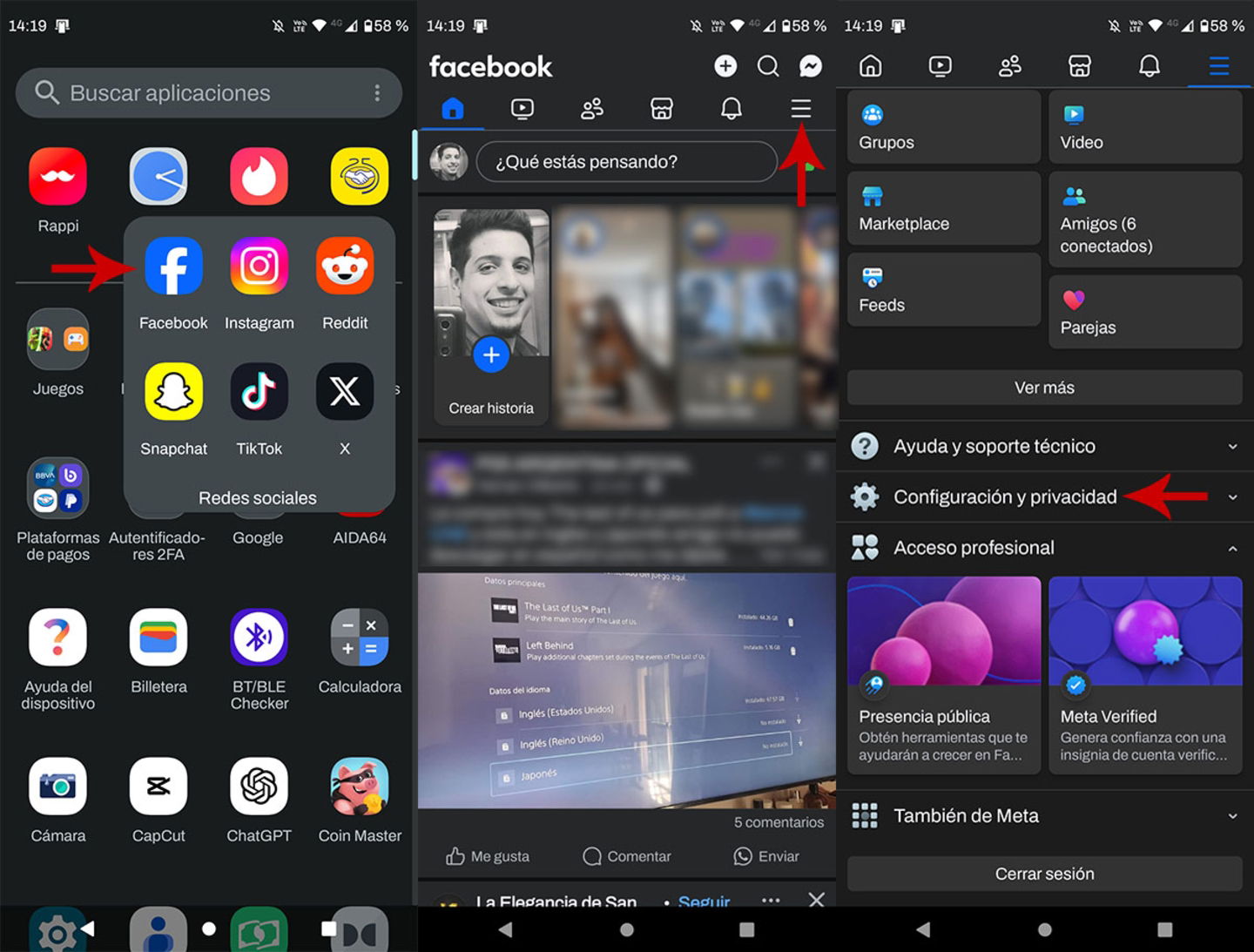The image size is (1254, 952).
Task: Select the Home tab in Facebook feed
Action: (453, 109)
